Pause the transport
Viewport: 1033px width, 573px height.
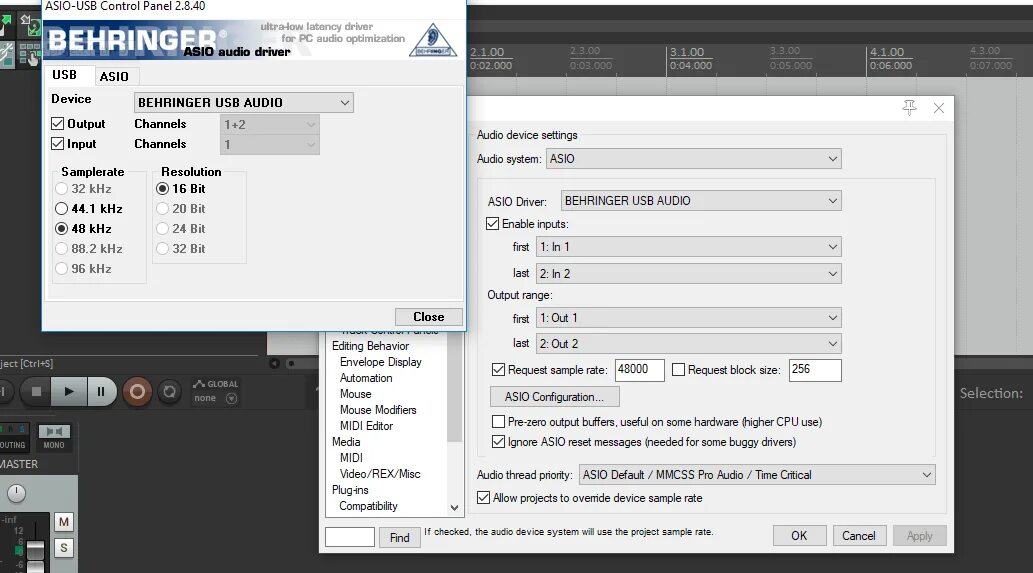point(101,392)
